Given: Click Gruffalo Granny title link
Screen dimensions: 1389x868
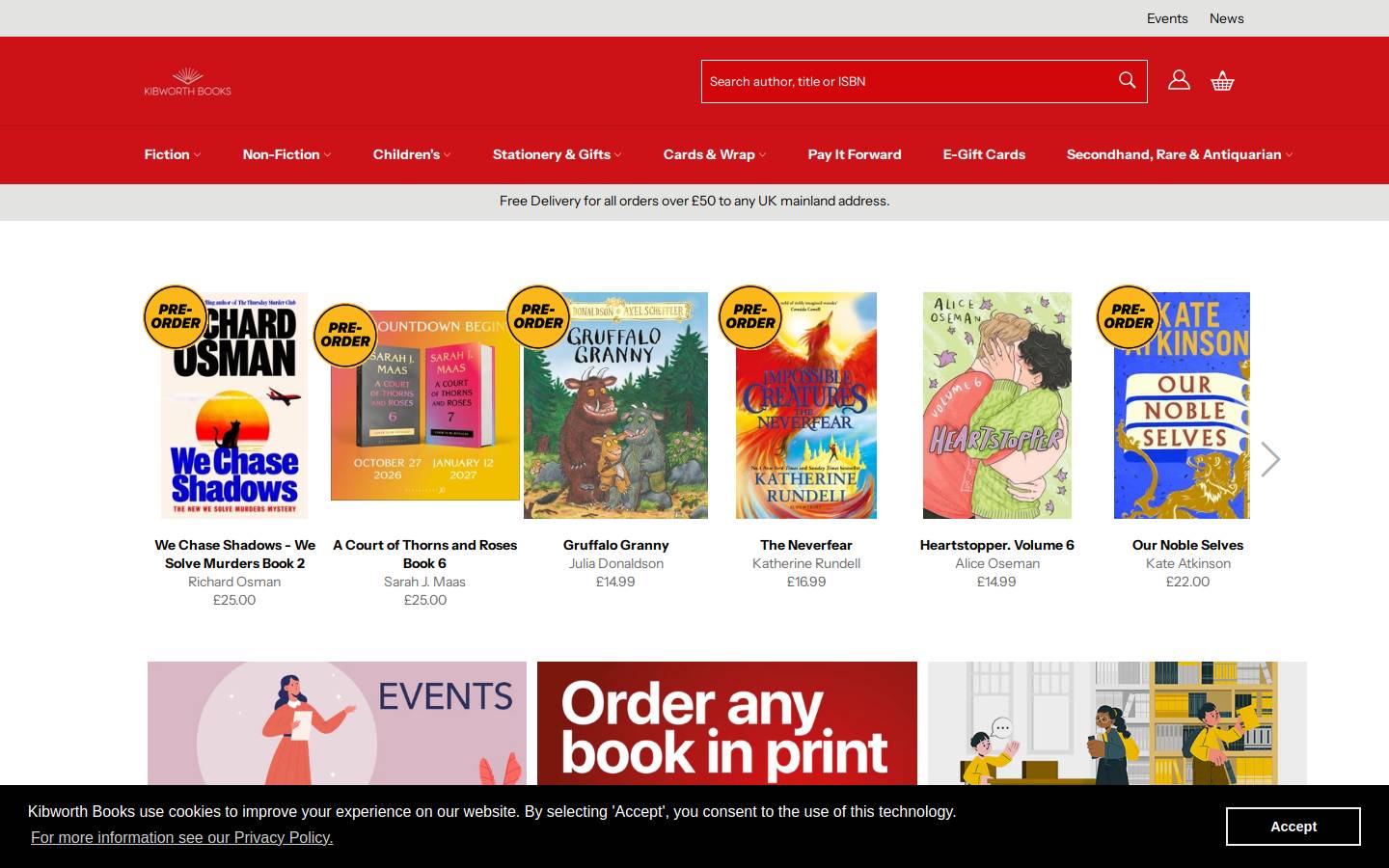Looking at the screenshot, I should pyautogui.click(x=615, y=545).
